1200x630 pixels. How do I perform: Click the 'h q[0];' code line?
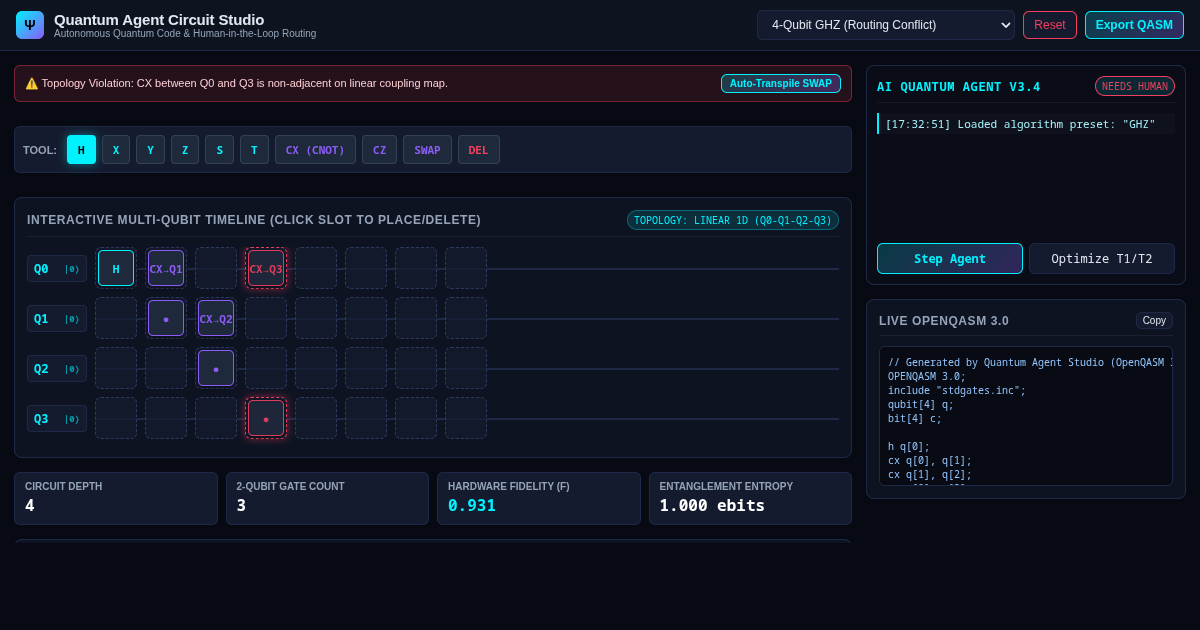(x=909, y=447)
